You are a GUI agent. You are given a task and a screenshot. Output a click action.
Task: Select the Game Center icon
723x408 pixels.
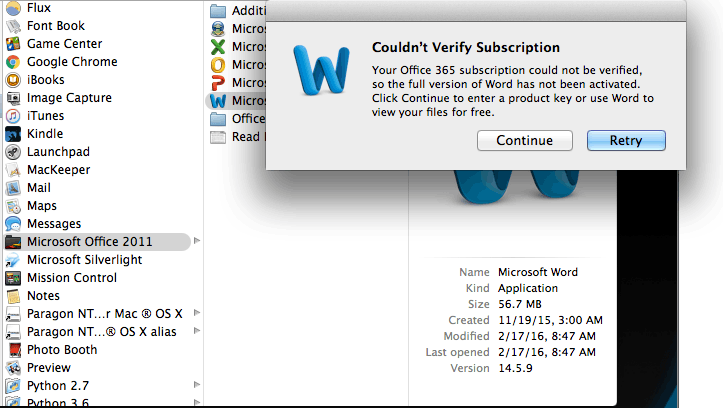pos(13,44)
